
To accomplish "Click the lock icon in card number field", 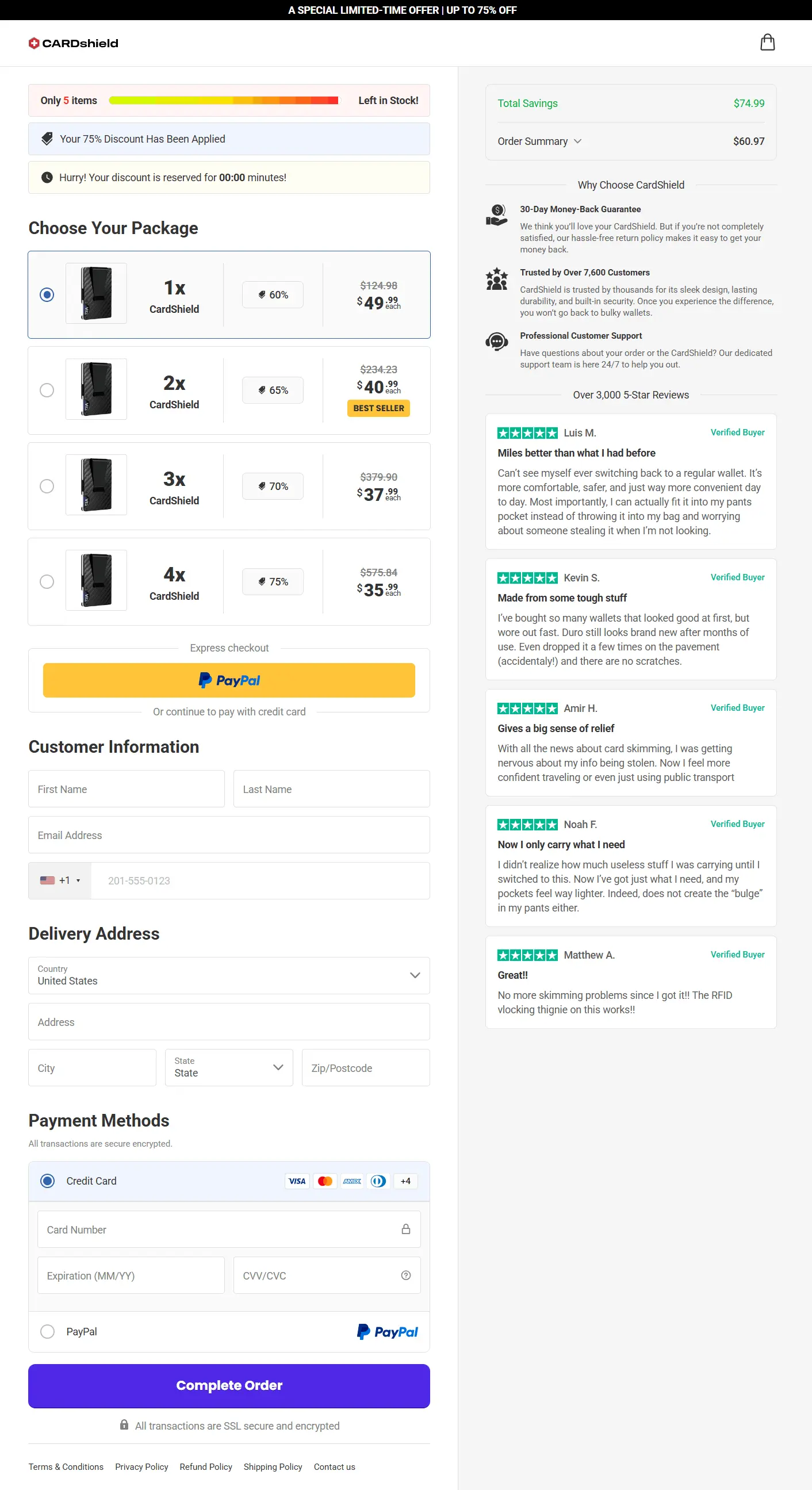I will (x=405, y=1228).
